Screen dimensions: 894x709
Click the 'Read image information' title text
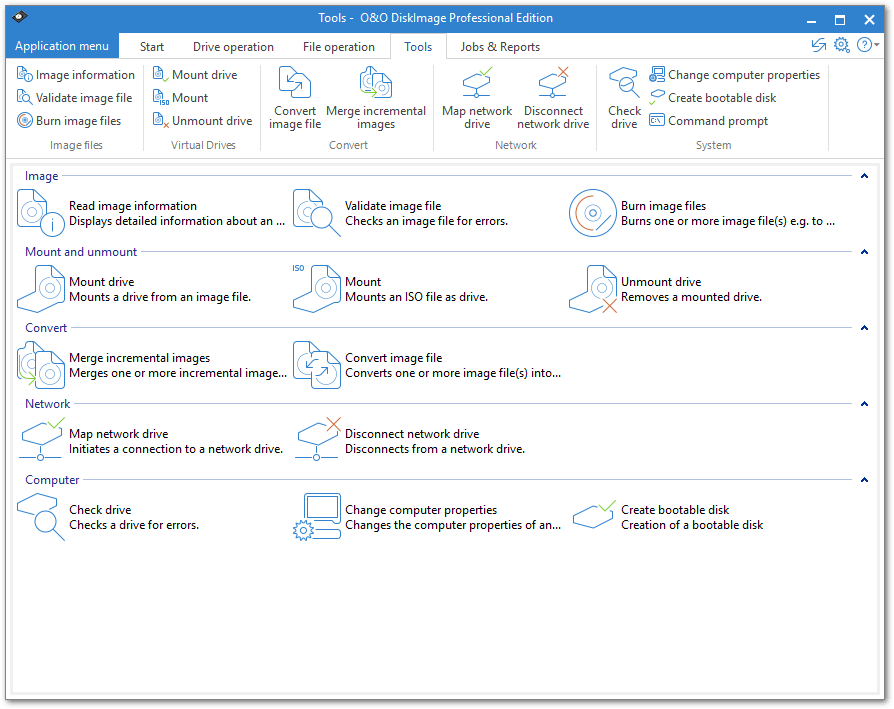[133, 206]
